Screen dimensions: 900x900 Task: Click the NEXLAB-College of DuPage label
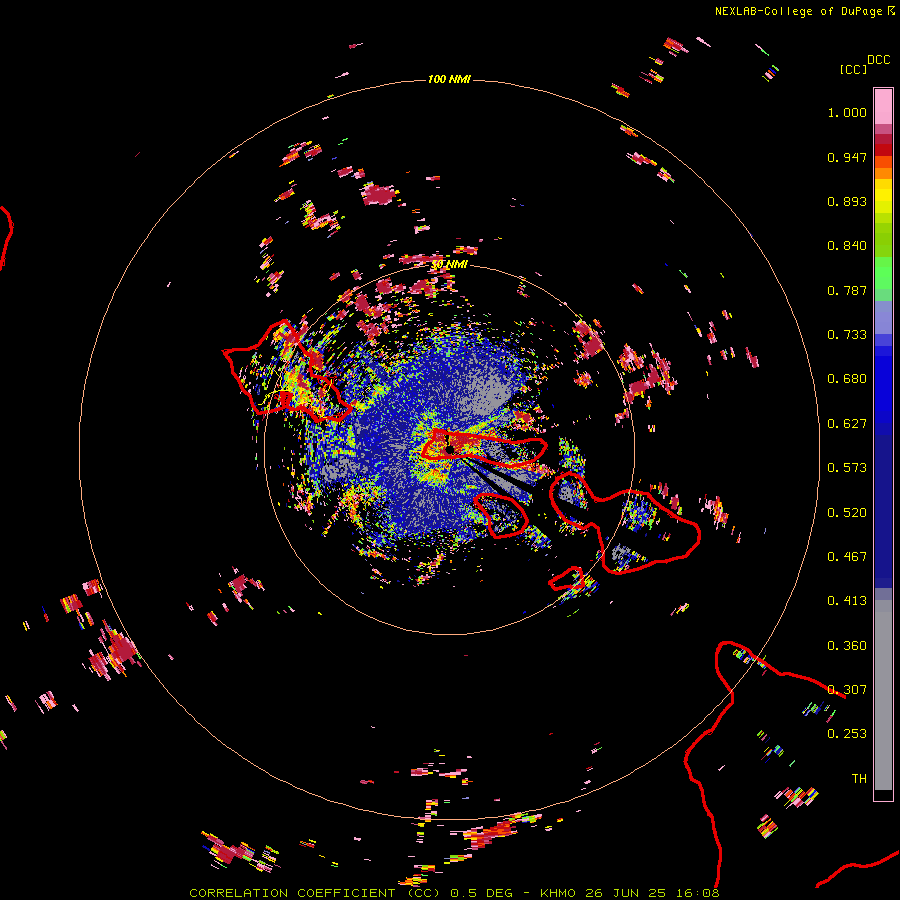pos(798,11)
